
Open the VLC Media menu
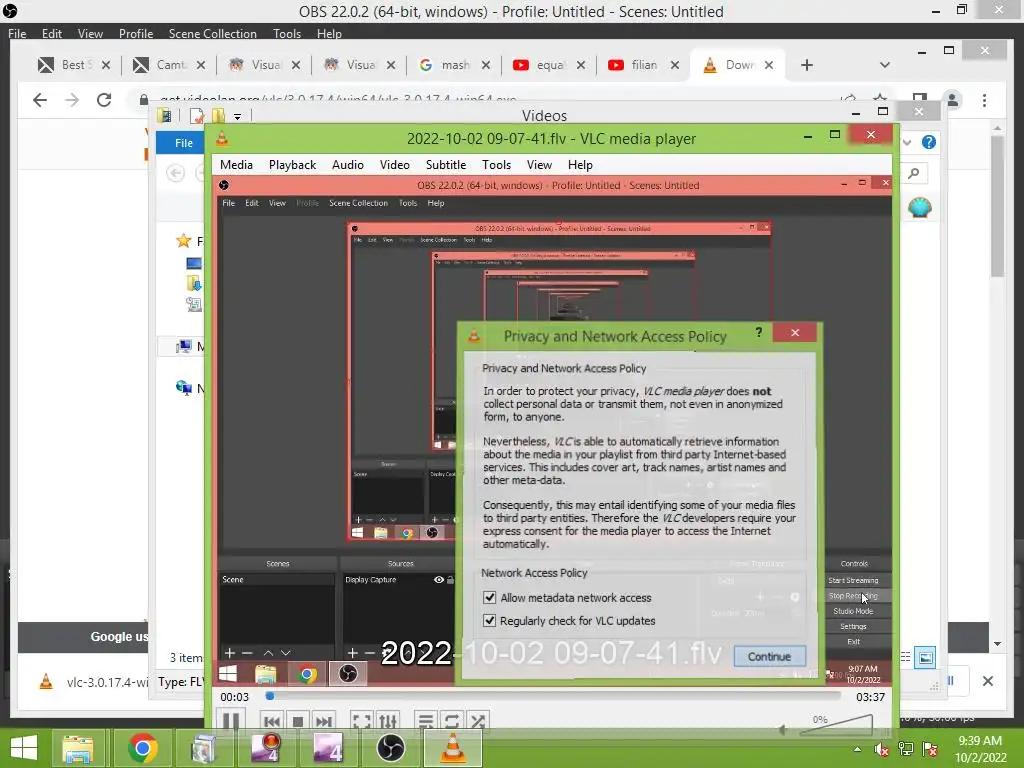(236, 165)
